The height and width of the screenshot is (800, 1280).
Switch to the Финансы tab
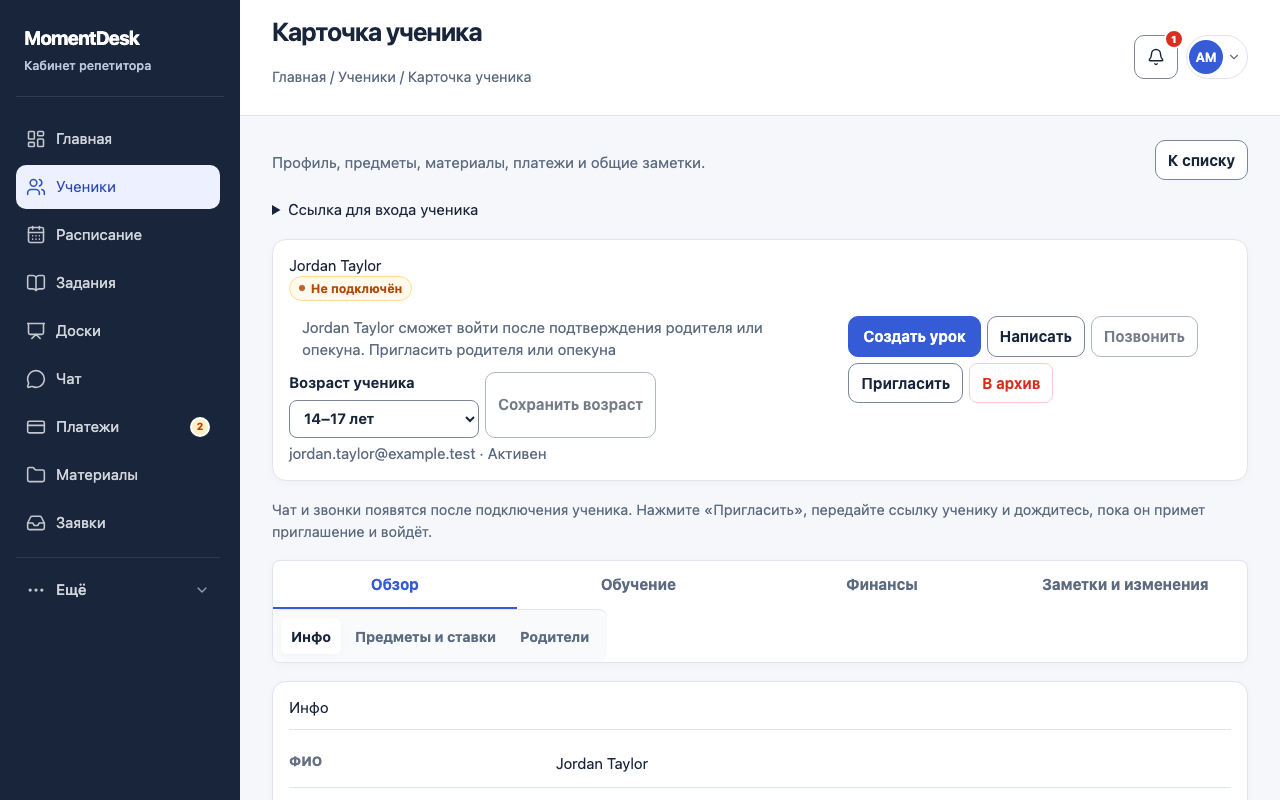pos(882,585)
